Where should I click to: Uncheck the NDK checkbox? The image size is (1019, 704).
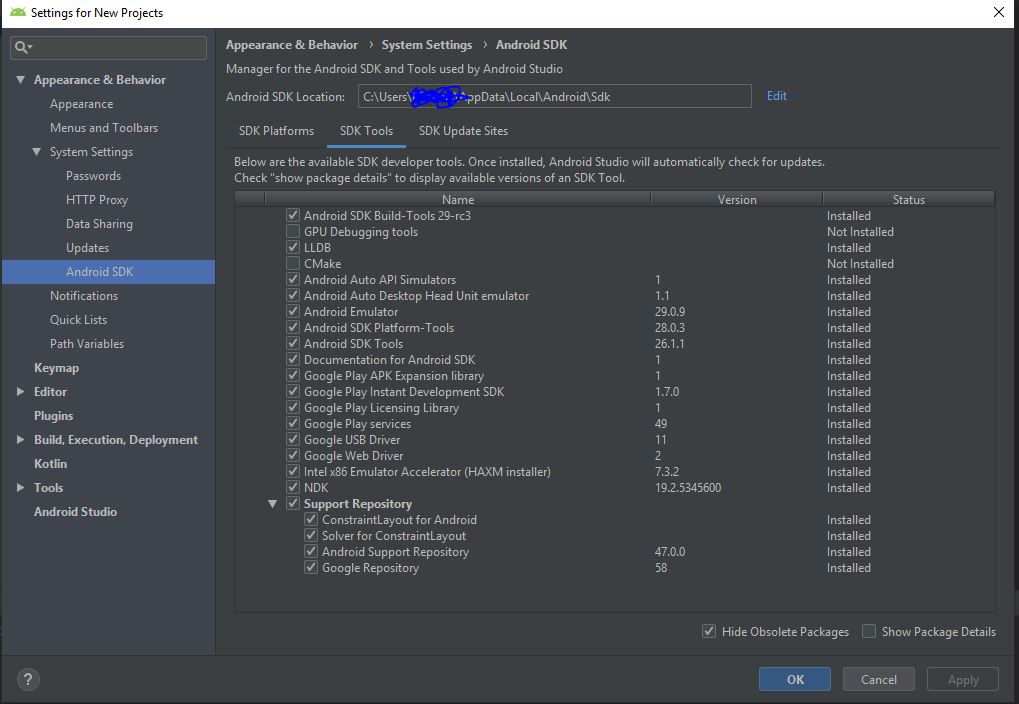click(293, 488)
